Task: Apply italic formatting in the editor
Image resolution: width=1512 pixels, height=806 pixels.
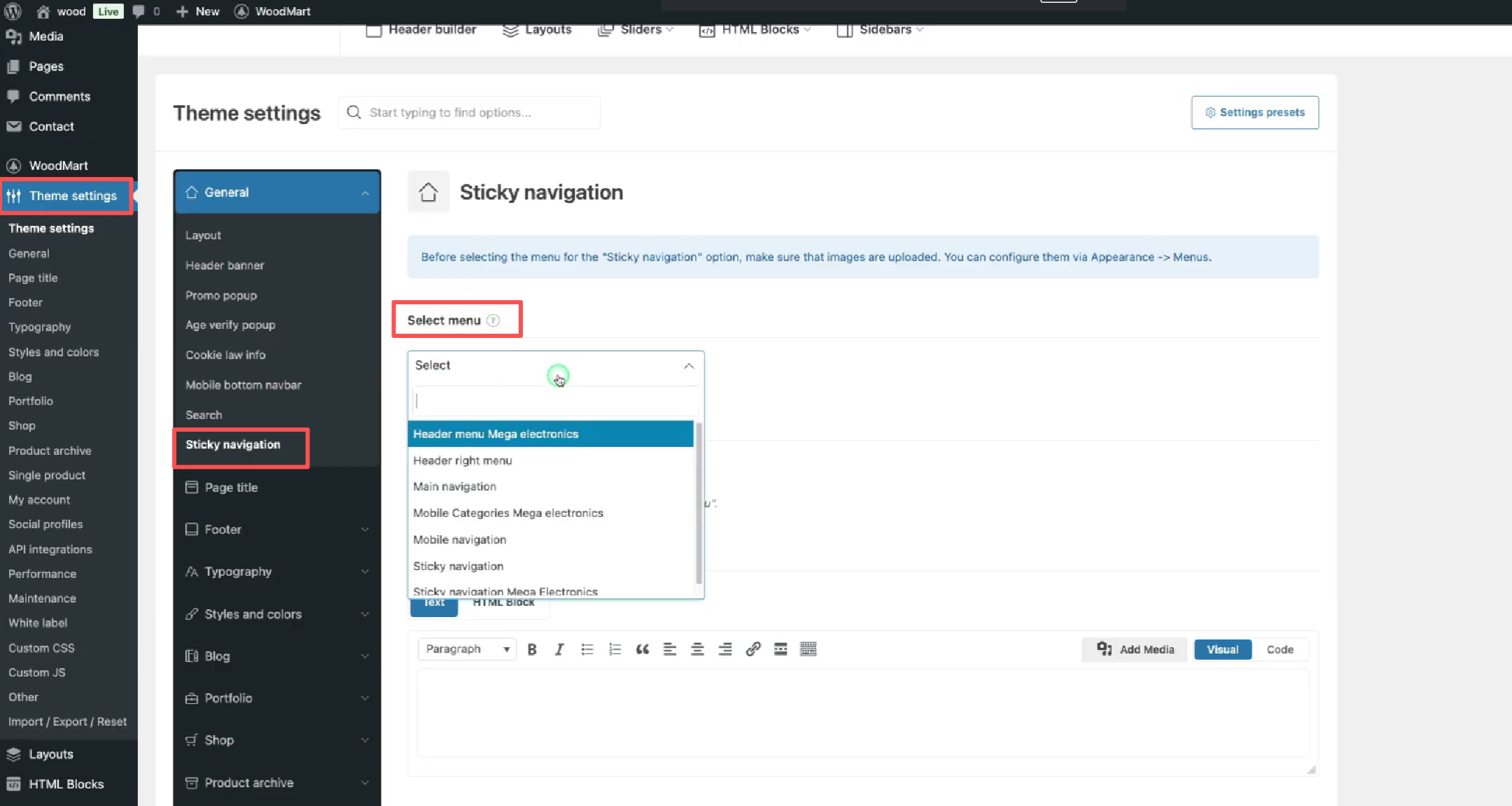Action: 559,649
